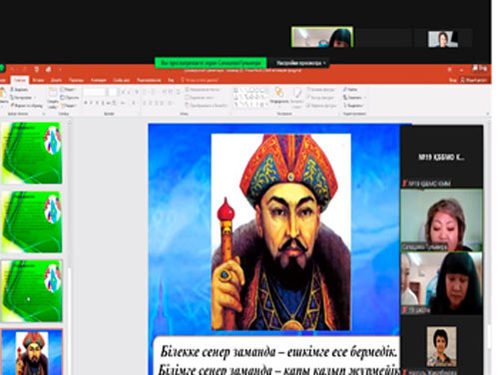Screen dimensions: 499x375
Task: Open the Вид ribbon tab
Action: click(x=171, y=80)
